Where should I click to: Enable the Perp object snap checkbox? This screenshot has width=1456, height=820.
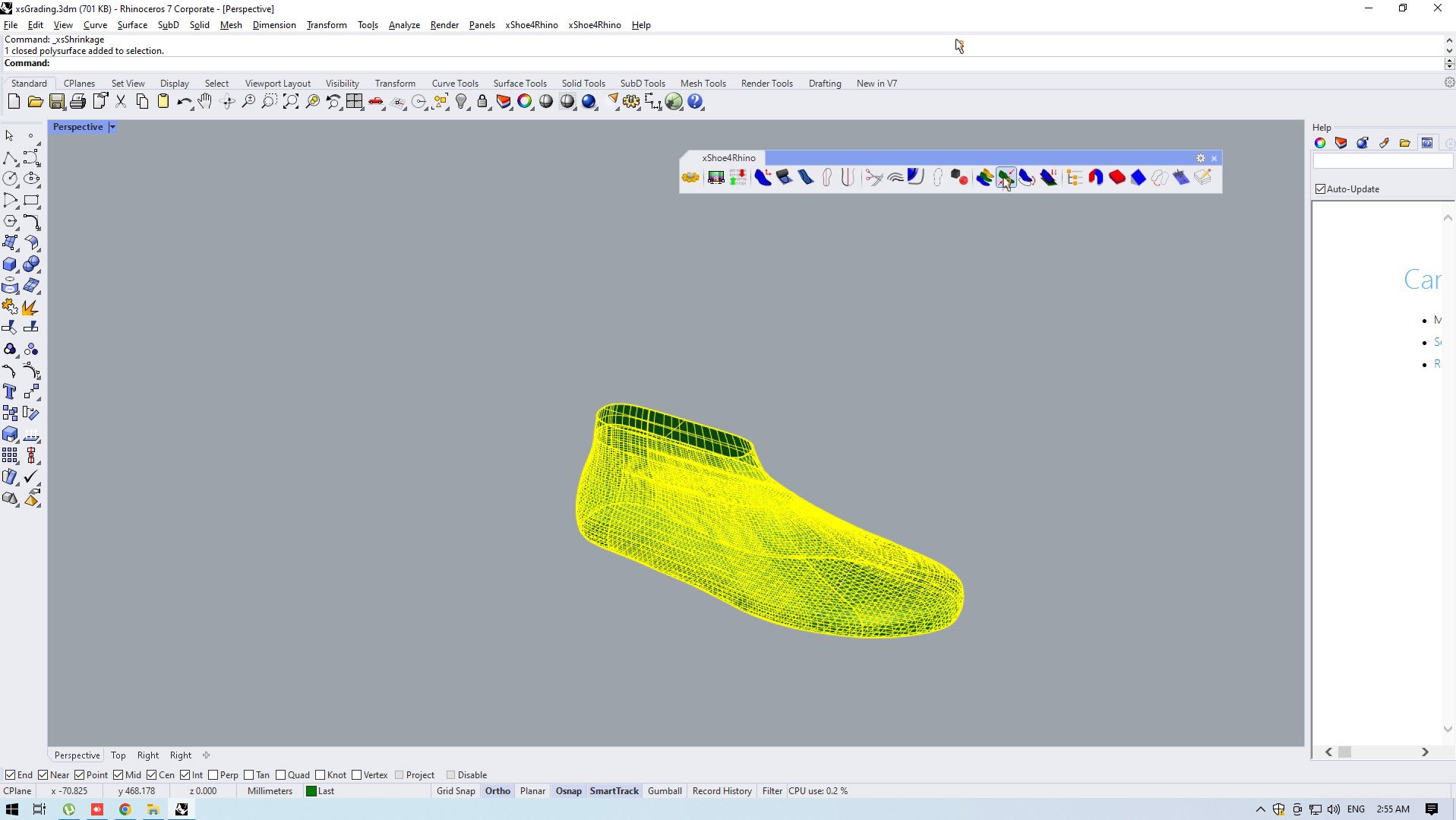[213, 775]
